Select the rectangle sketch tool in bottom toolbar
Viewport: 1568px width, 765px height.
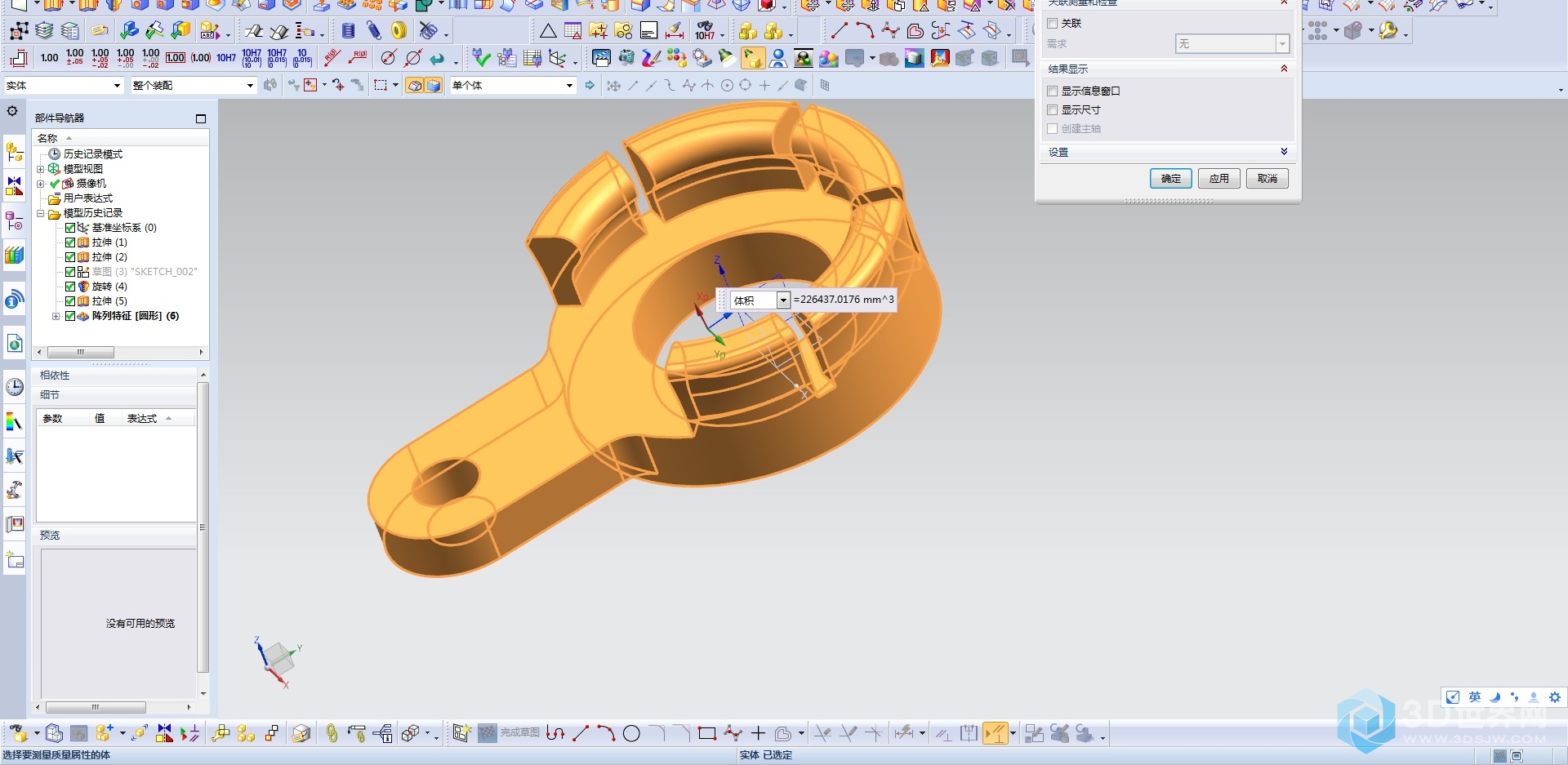(x=707, y=733)
